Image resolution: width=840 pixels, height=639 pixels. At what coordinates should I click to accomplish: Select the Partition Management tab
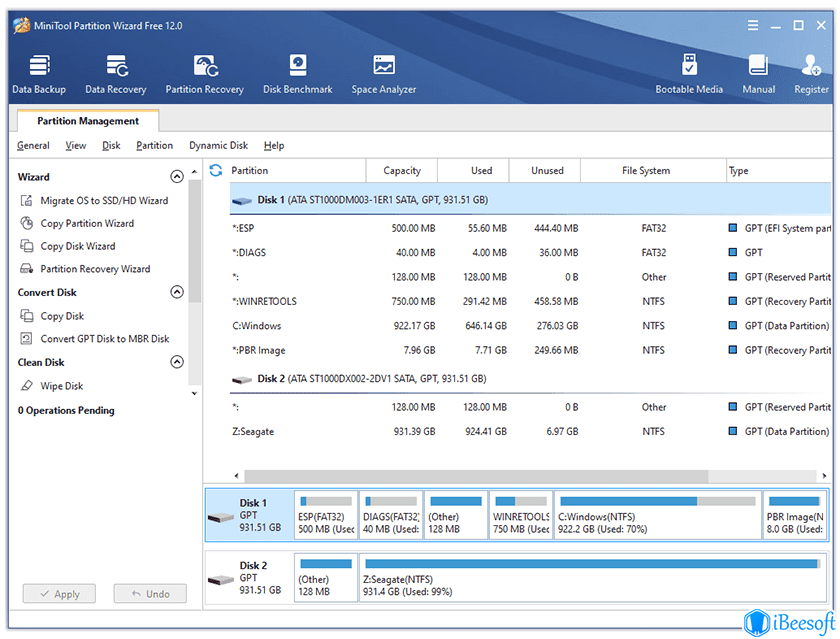click(88, 121)
